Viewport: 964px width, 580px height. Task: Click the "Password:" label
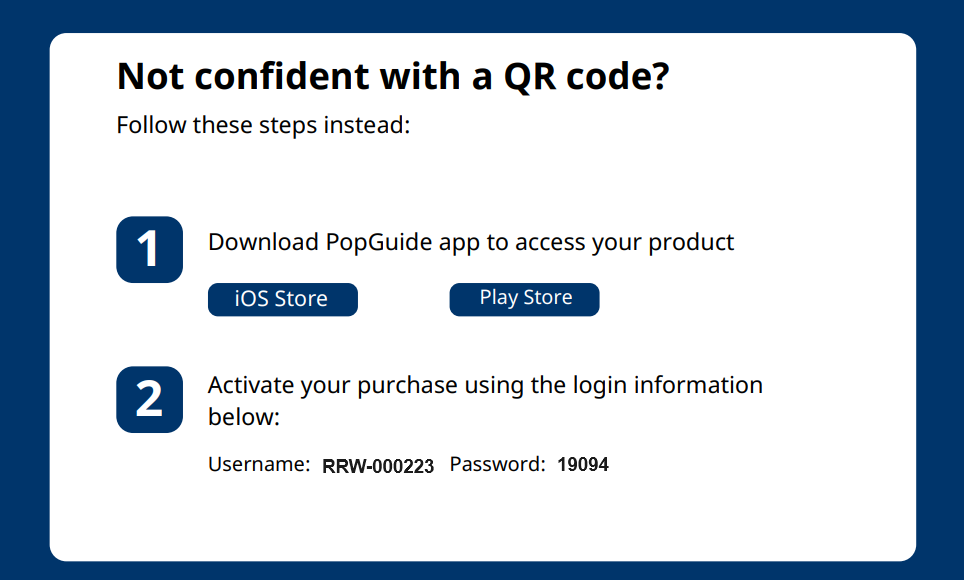(x=497, y=464)
